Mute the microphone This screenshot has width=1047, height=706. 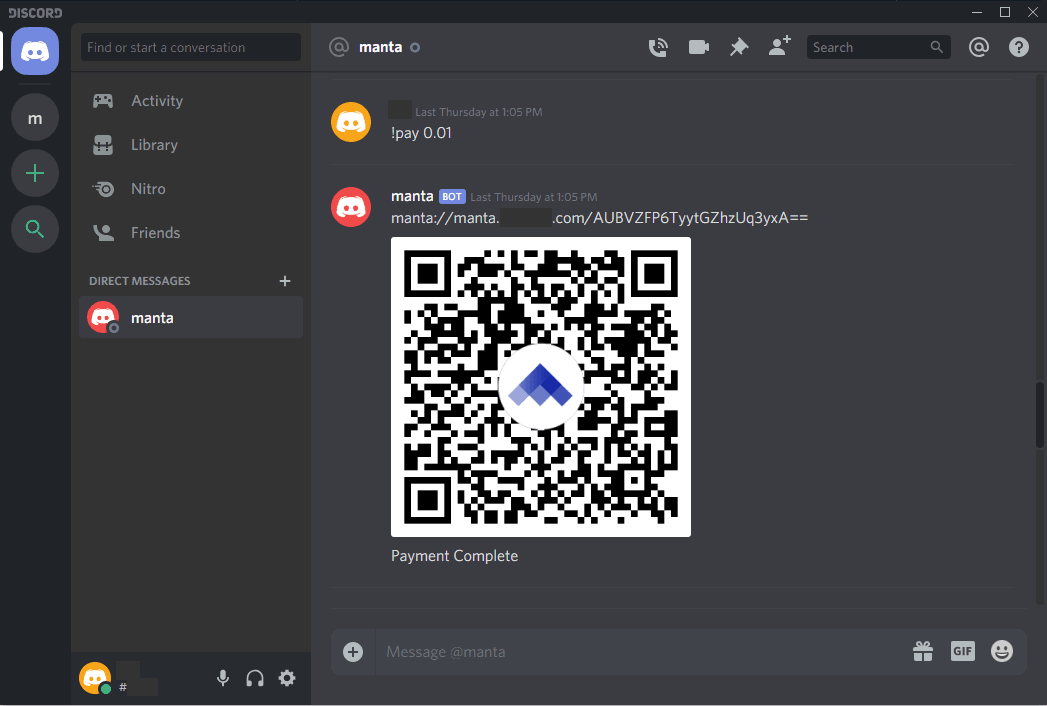point(223,679)
